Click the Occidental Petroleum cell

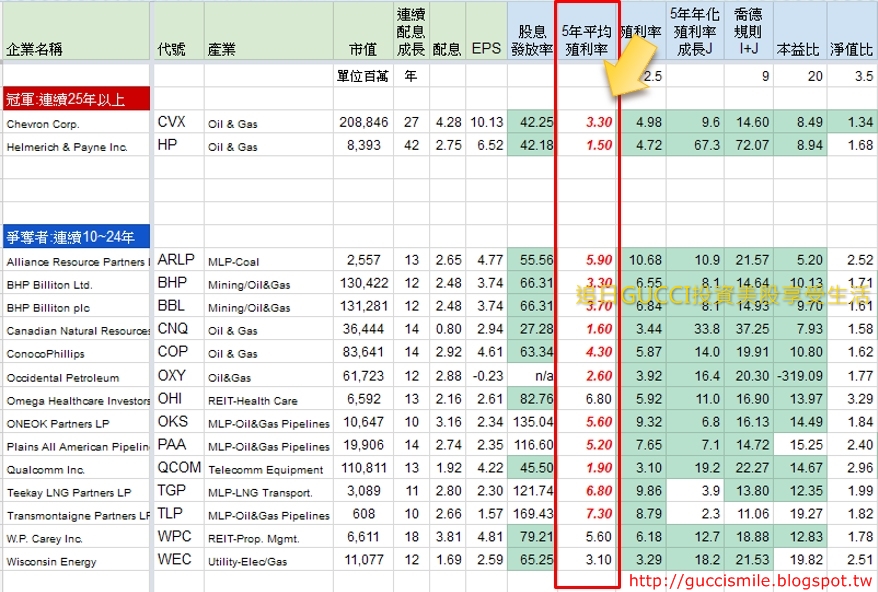[x=76, y=375]
